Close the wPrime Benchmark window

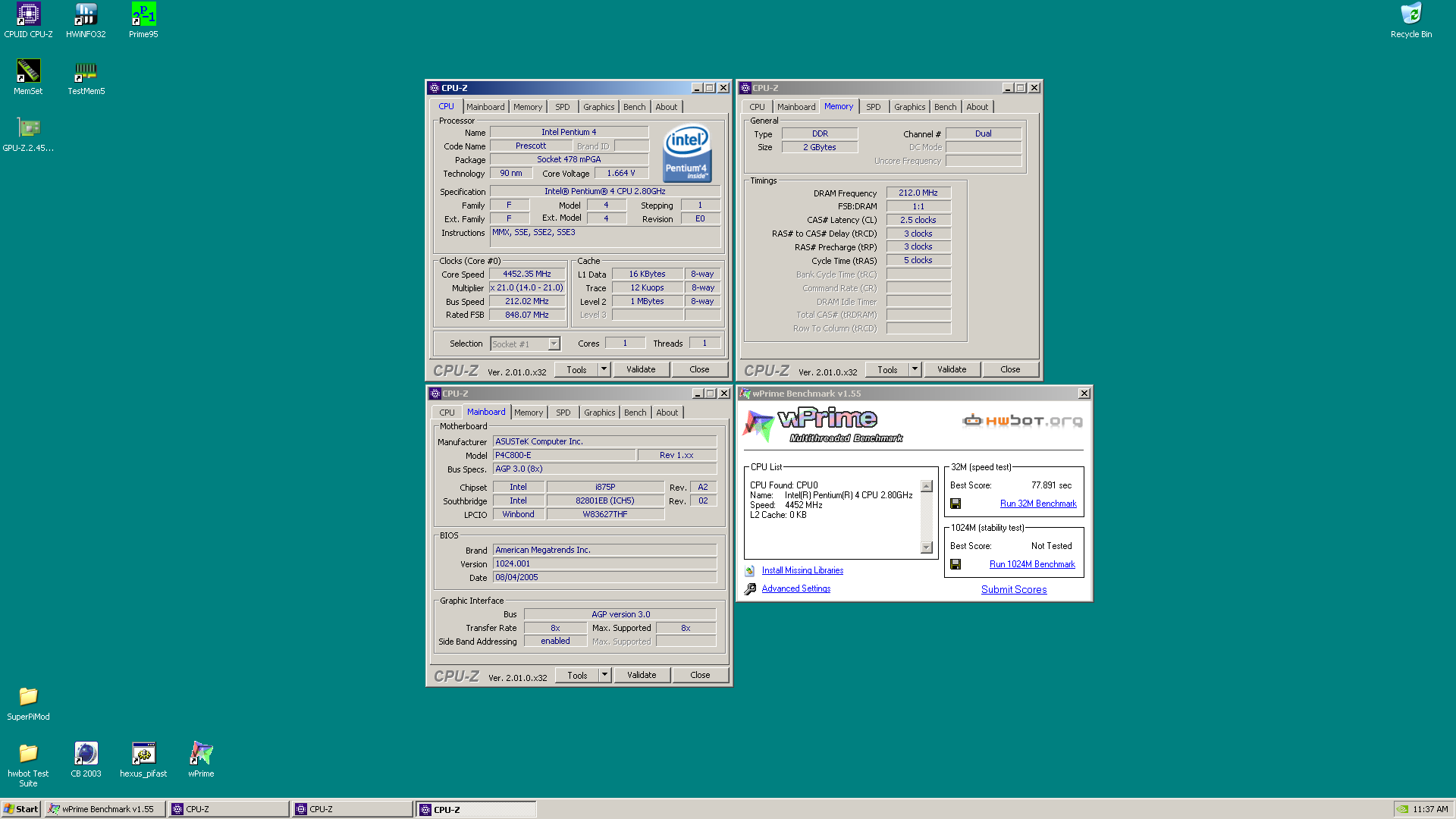point(1084,394)
